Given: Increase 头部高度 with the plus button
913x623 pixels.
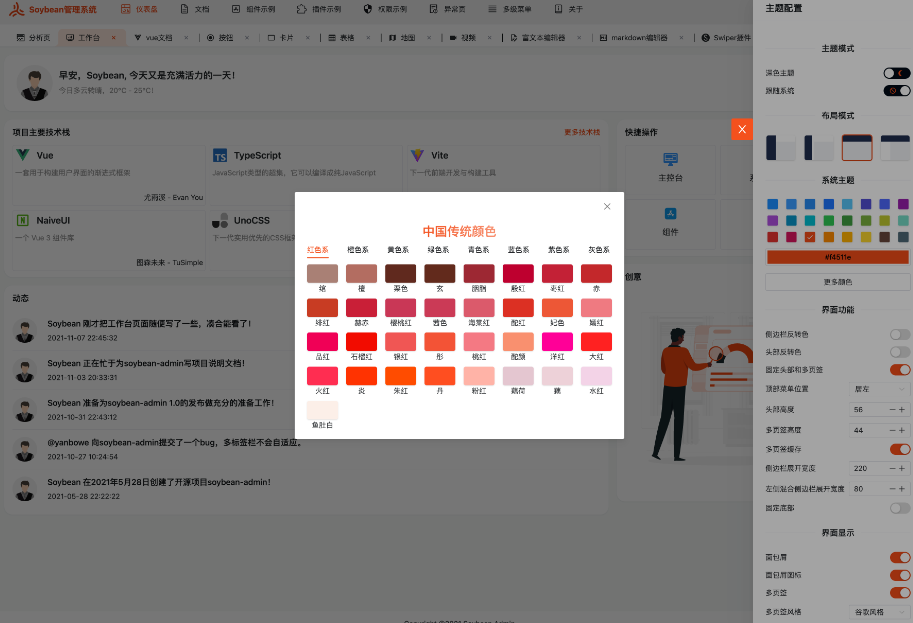Looking at the screenshot, I should pyautogui.click(x=902, y=410).
